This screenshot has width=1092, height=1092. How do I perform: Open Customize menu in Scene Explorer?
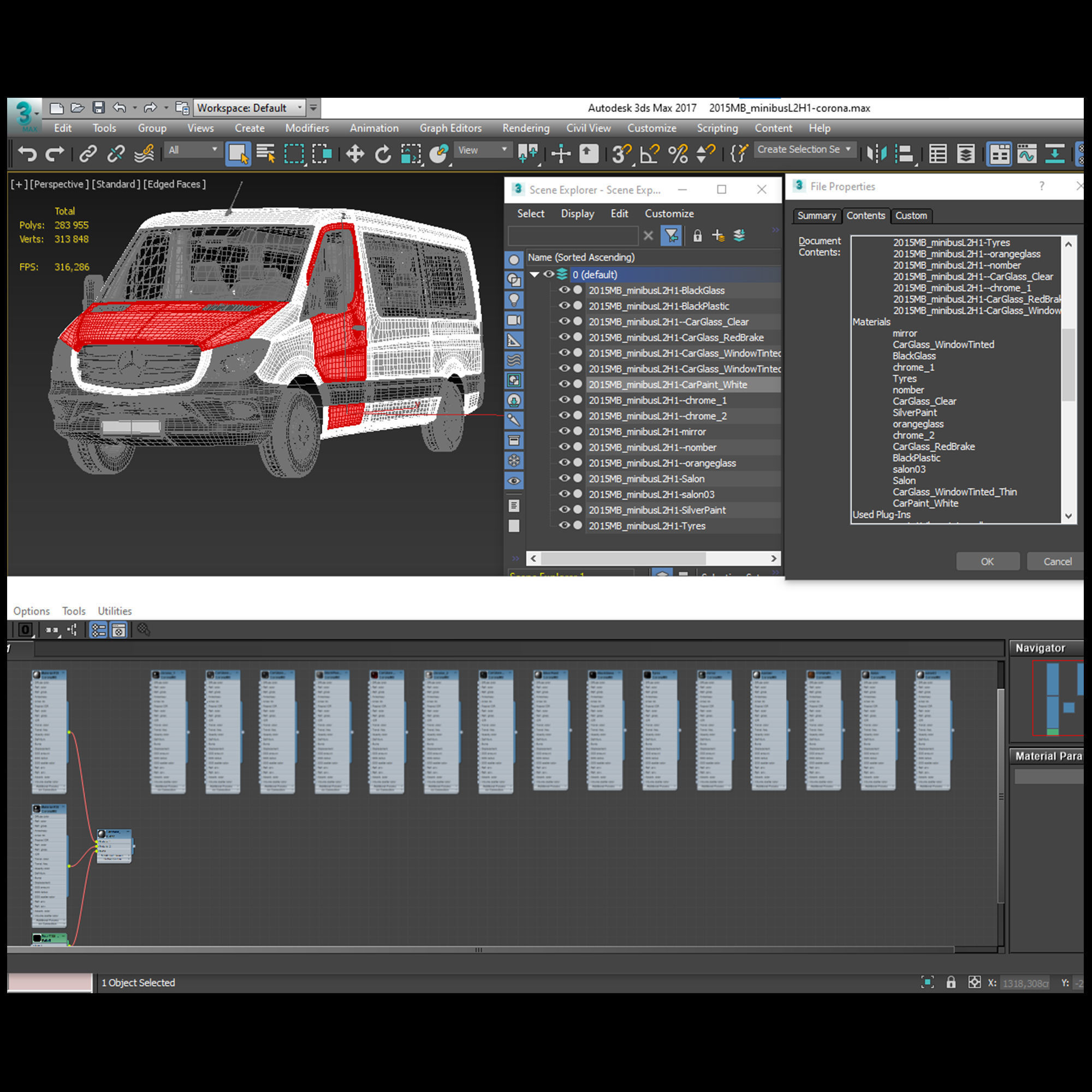pyautogui.click(x=669, y=213)
